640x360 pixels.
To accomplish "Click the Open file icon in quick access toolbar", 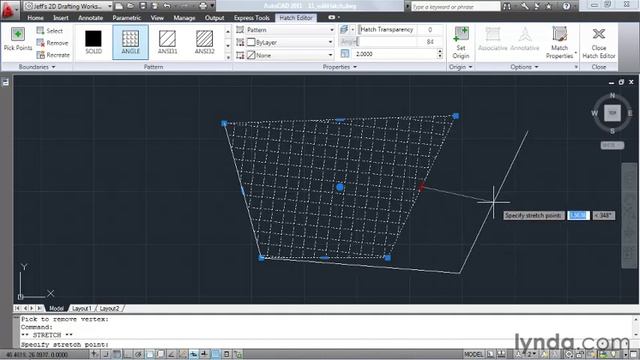I will [131, 6].
